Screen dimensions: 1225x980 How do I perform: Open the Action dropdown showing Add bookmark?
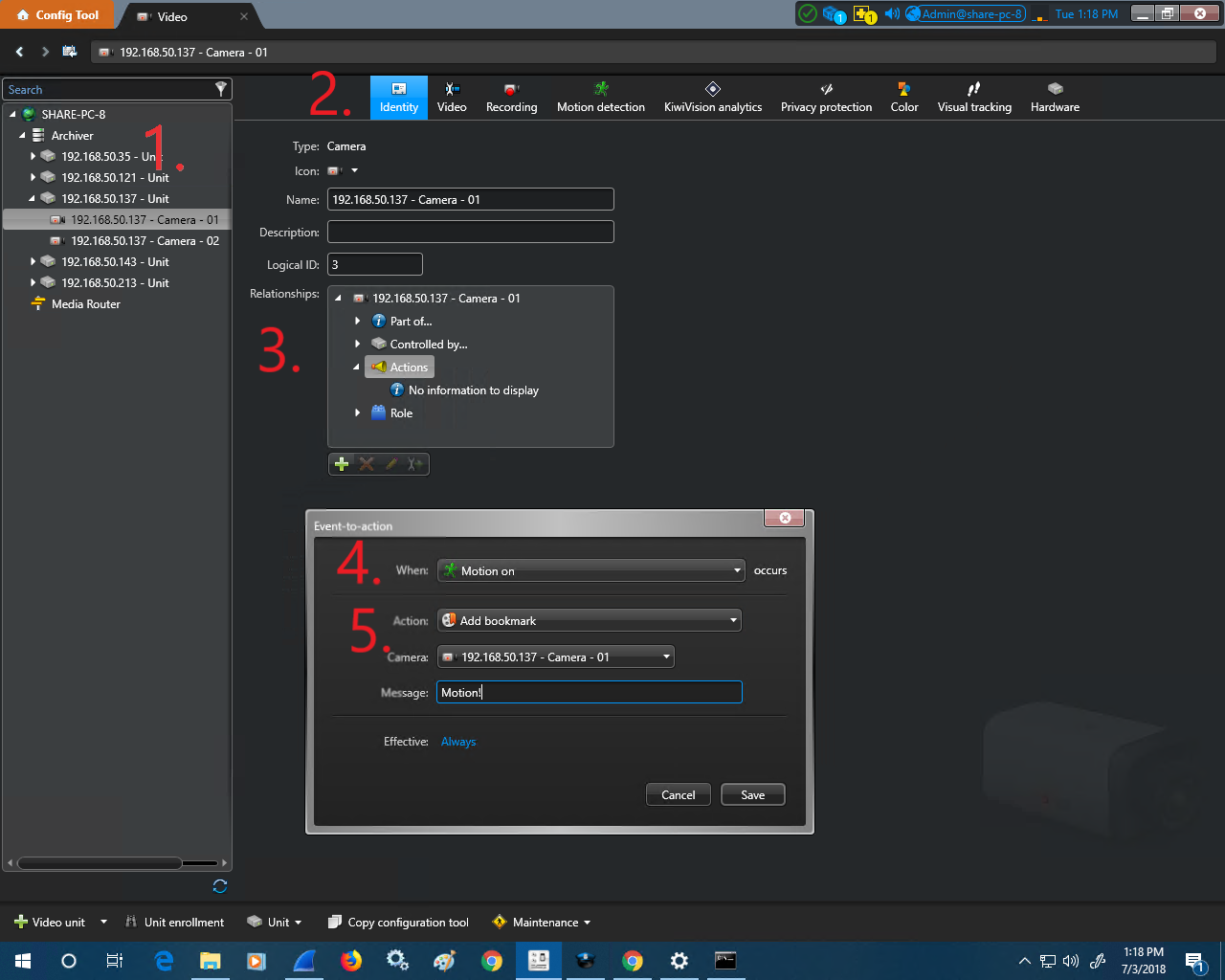tap(589, 620)
